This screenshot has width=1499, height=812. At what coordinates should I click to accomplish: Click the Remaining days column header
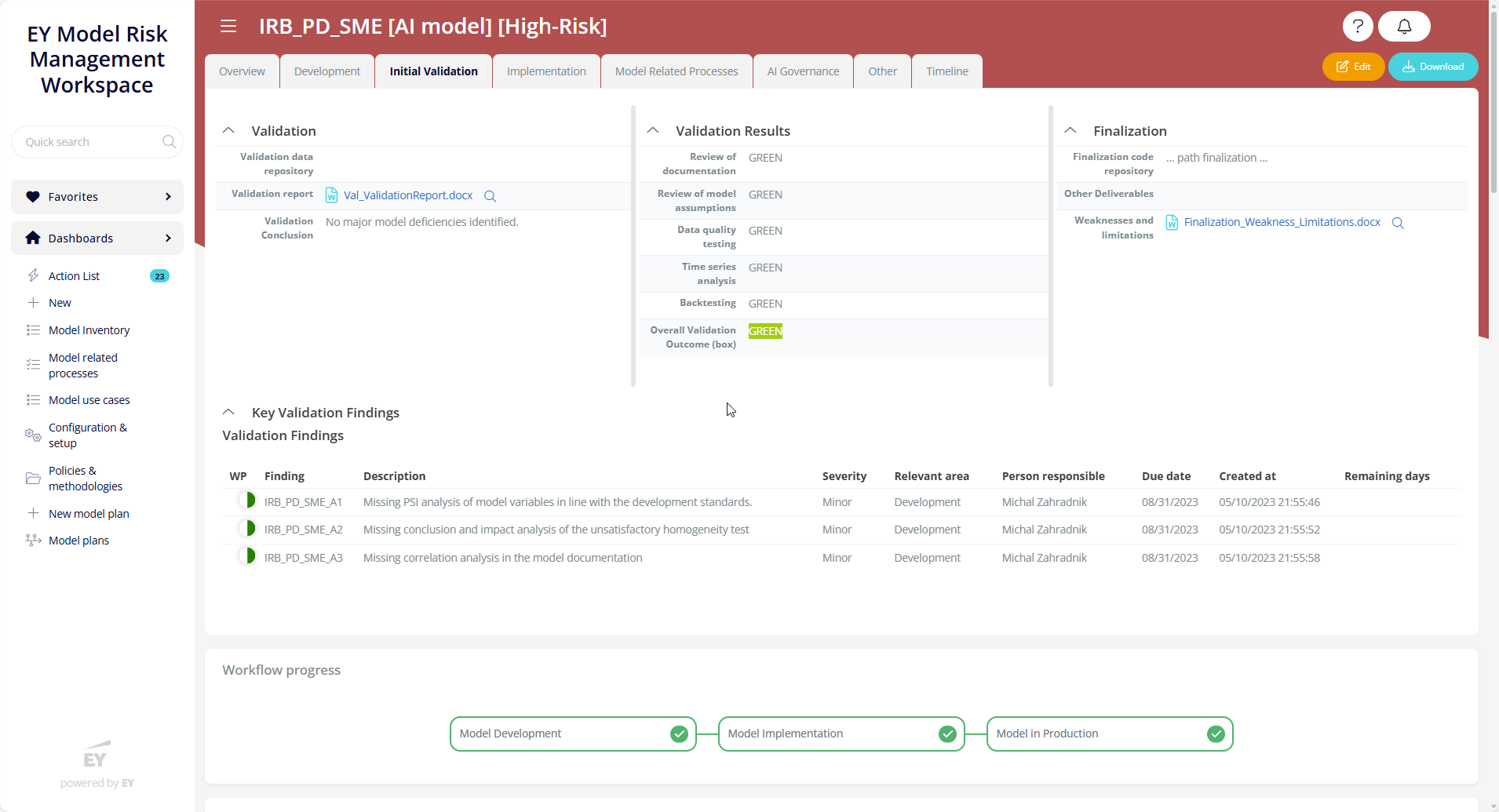click(x=1387, y=476)
